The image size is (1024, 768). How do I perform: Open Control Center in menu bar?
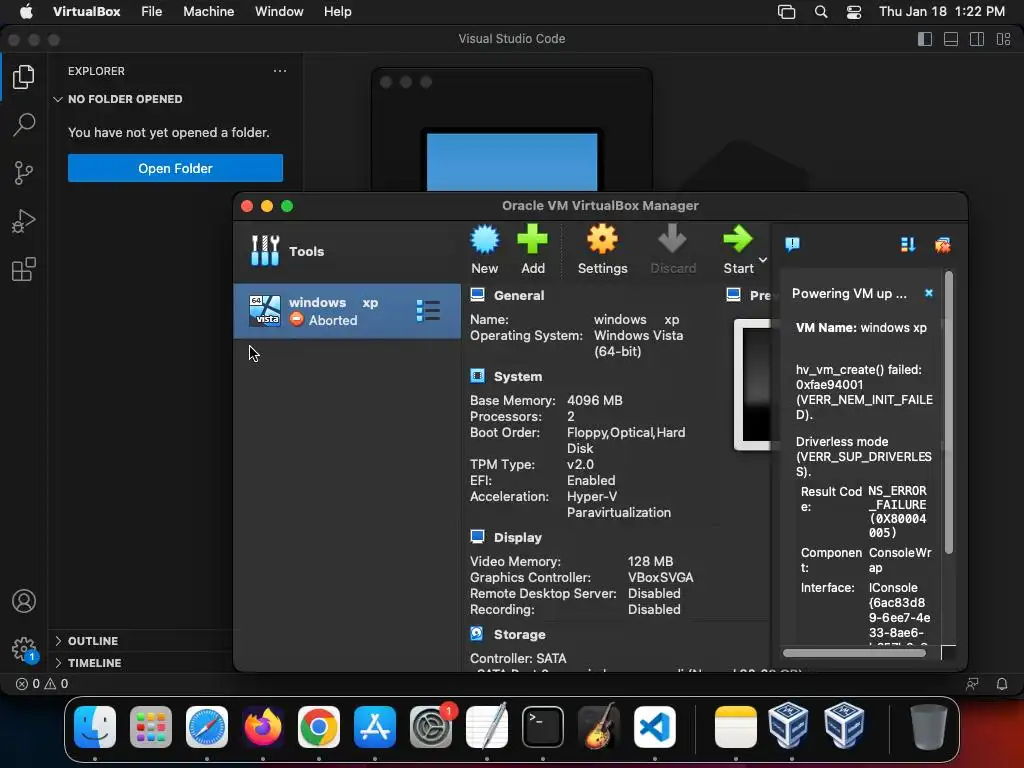click(854, 12)
